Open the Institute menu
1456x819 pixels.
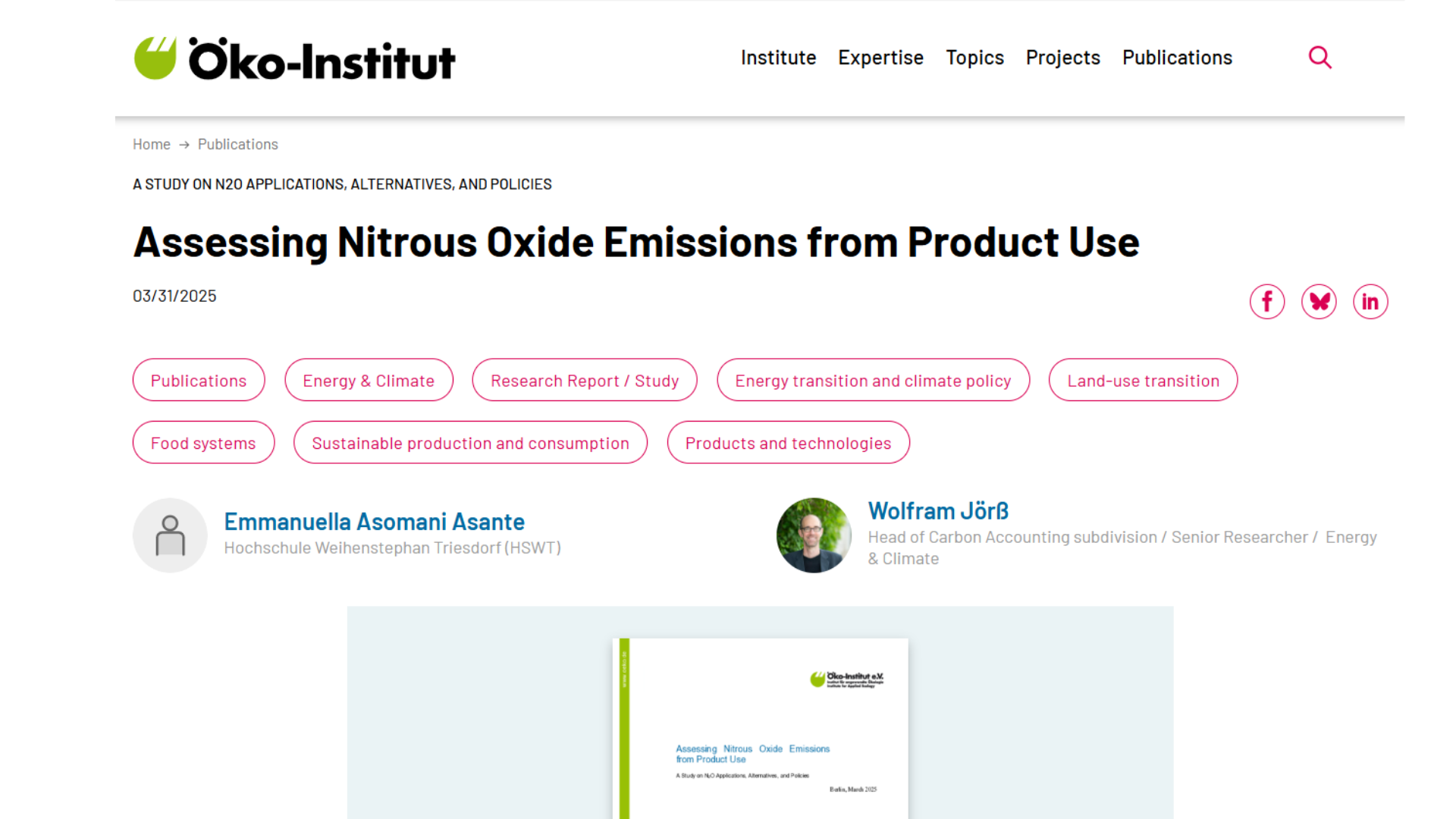(778, 58)
